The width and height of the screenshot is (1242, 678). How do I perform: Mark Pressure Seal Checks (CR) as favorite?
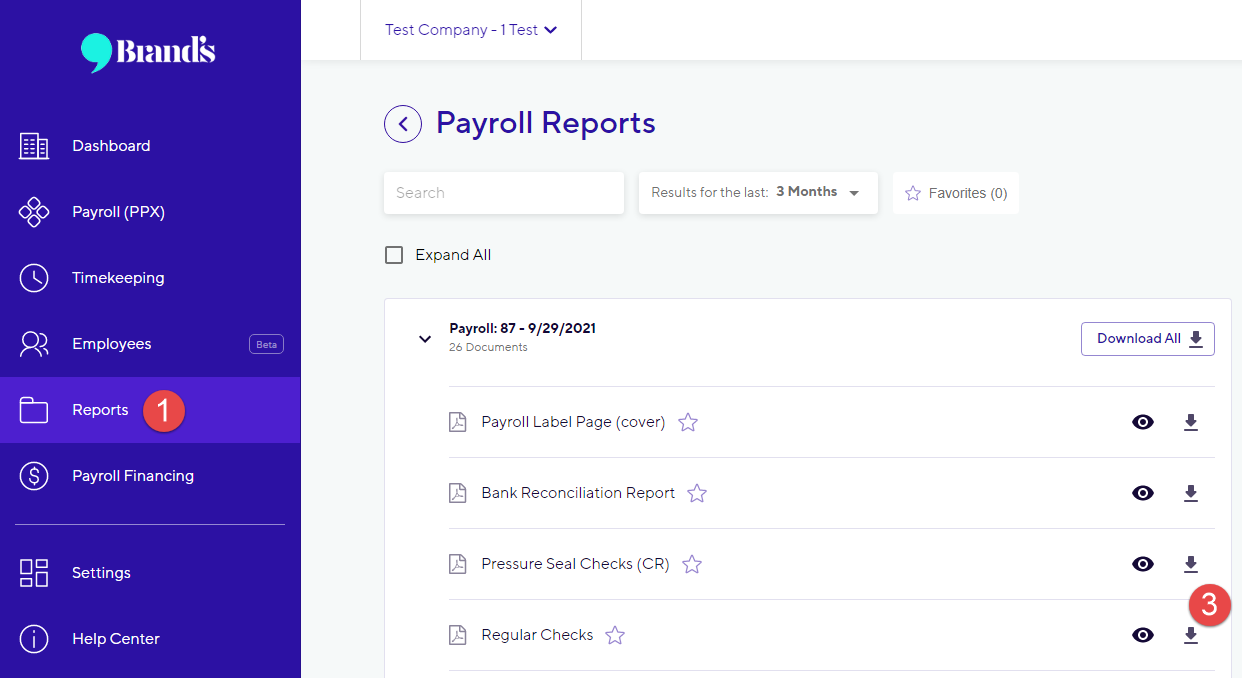(692, 564)
